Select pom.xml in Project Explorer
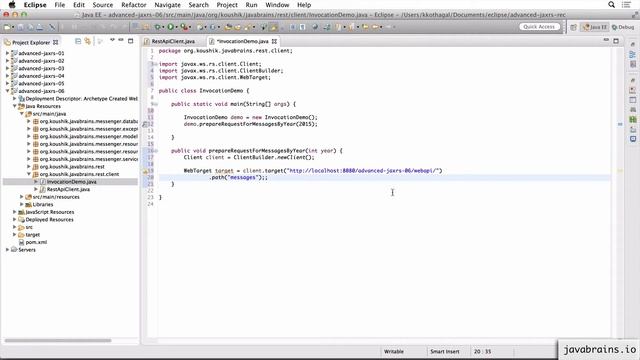The height and width of the screenshot is (360, 640). [x=36, y=242]
